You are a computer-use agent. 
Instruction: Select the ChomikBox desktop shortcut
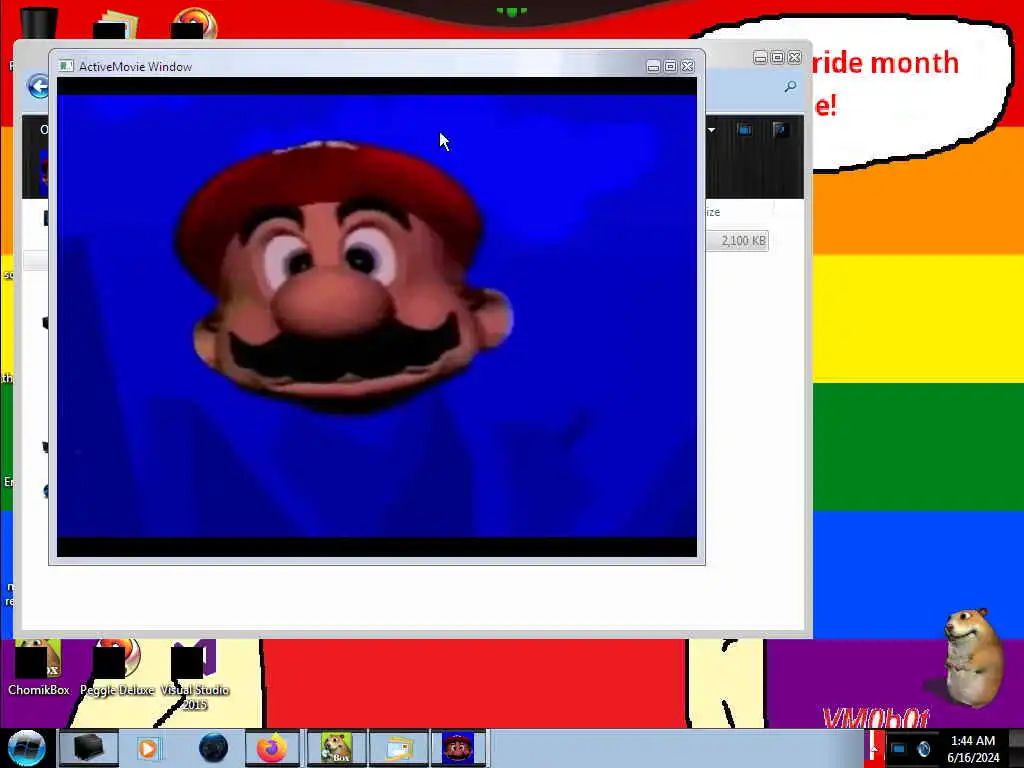pos(39,669)
